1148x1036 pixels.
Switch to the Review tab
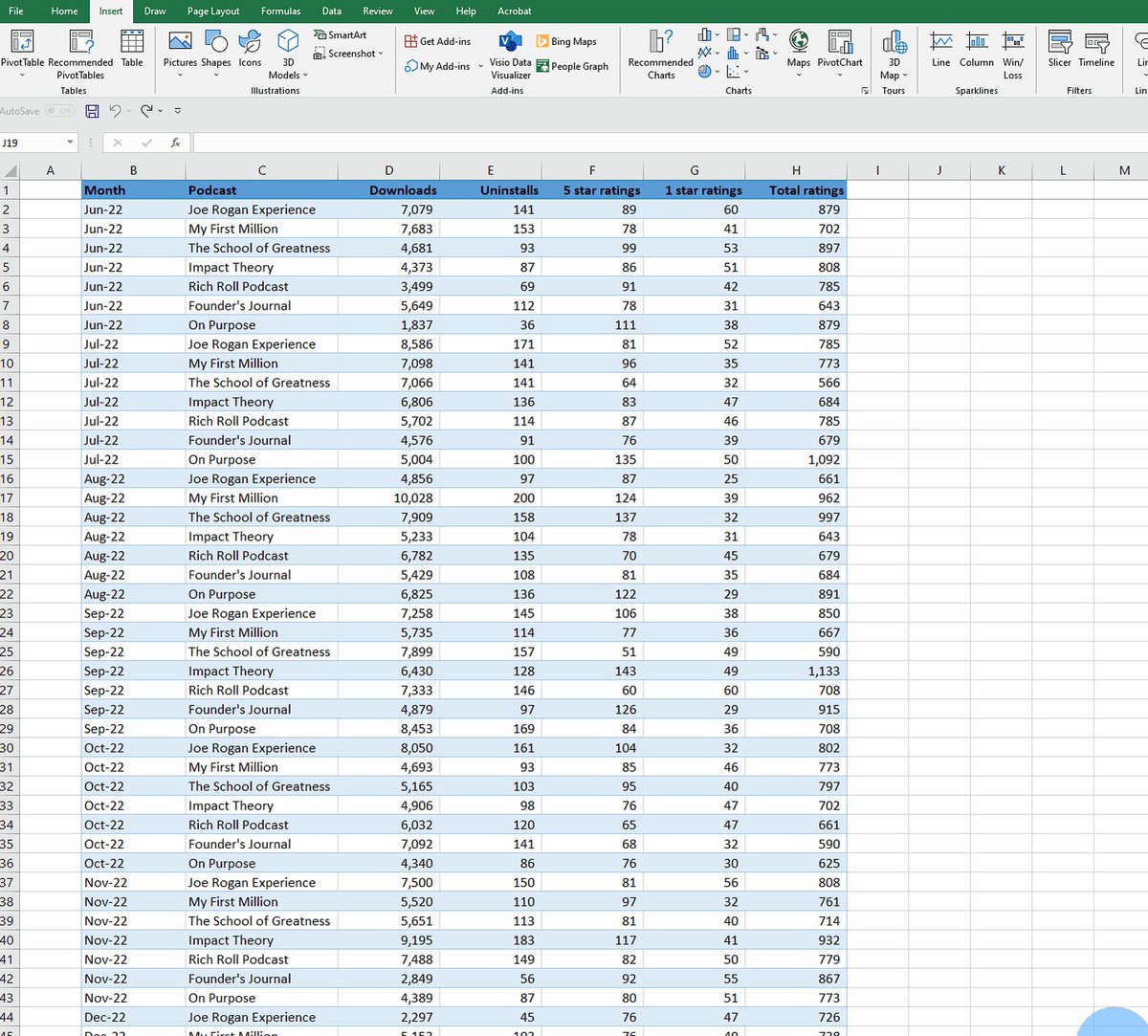pyautogui.click(x=378, y=11)
